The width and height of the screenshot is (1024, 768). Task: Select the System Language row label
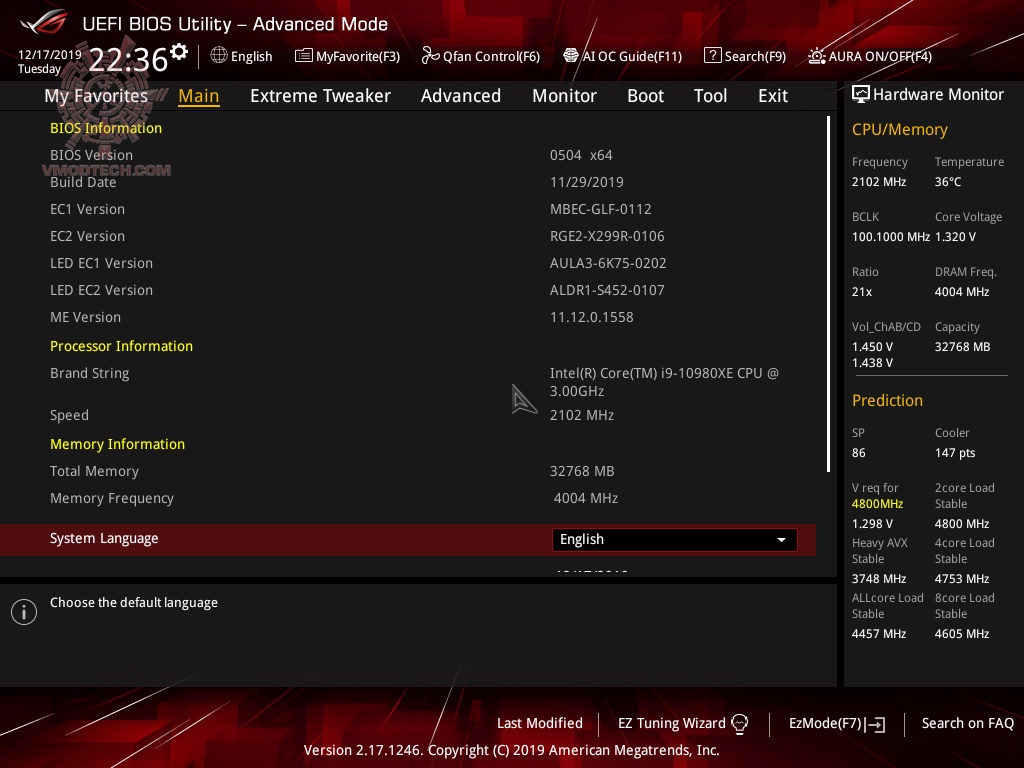pos(104,539)
